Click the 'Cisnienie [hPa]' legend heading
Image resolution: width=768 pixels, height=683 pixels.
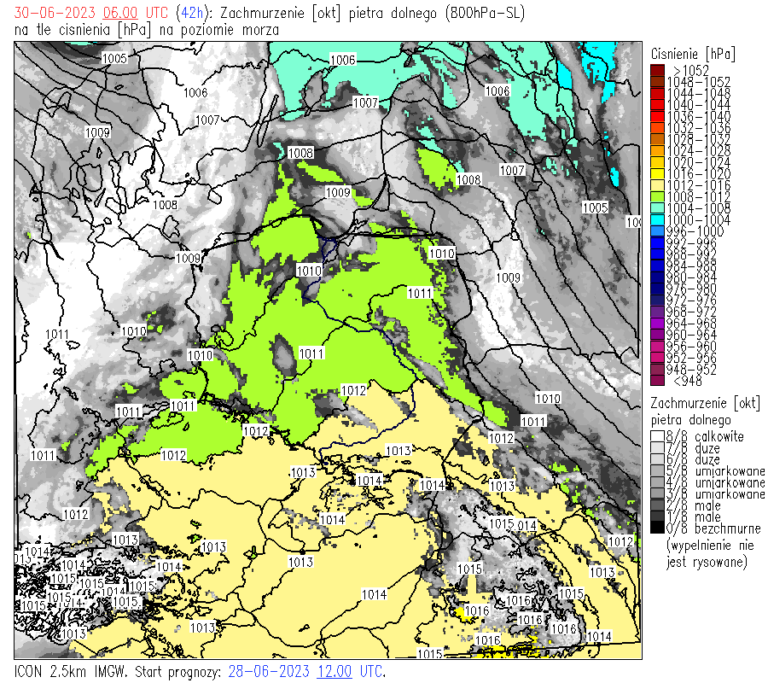(x=693, y=53)
